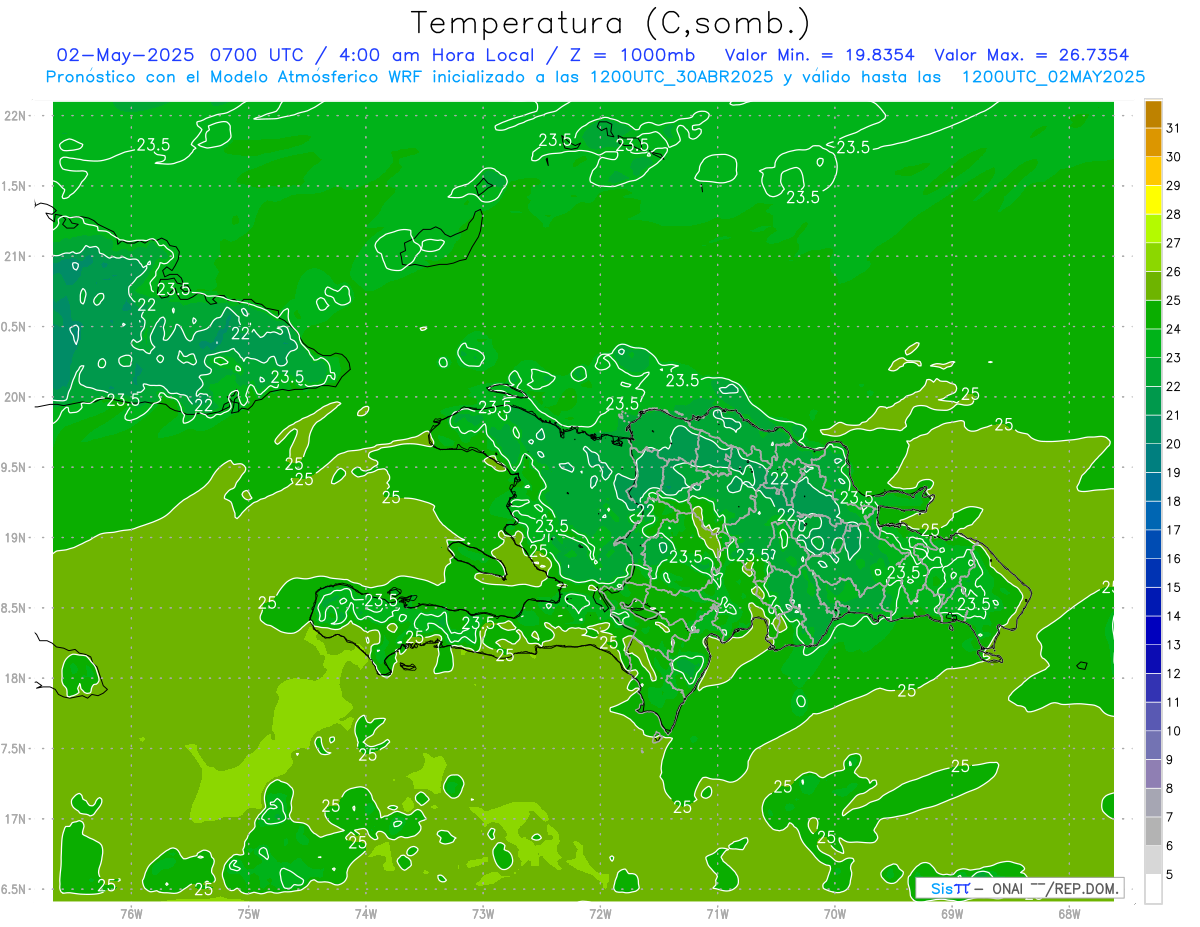Click the "18N" latitude axis label
Image resolution: width=1200 pixels, height=927 pixels.
(14, 679)
